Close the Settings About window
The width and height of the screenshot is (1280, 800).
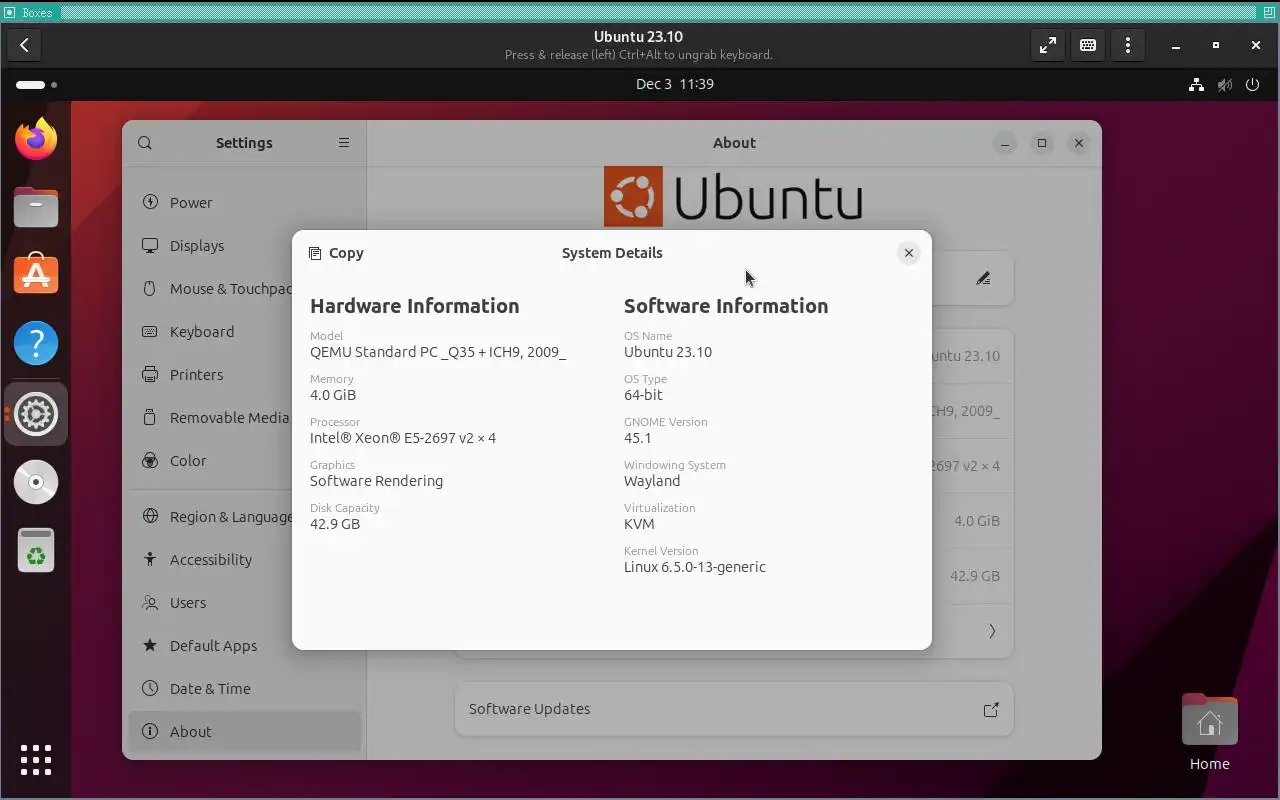click(x=1079, y=143)
